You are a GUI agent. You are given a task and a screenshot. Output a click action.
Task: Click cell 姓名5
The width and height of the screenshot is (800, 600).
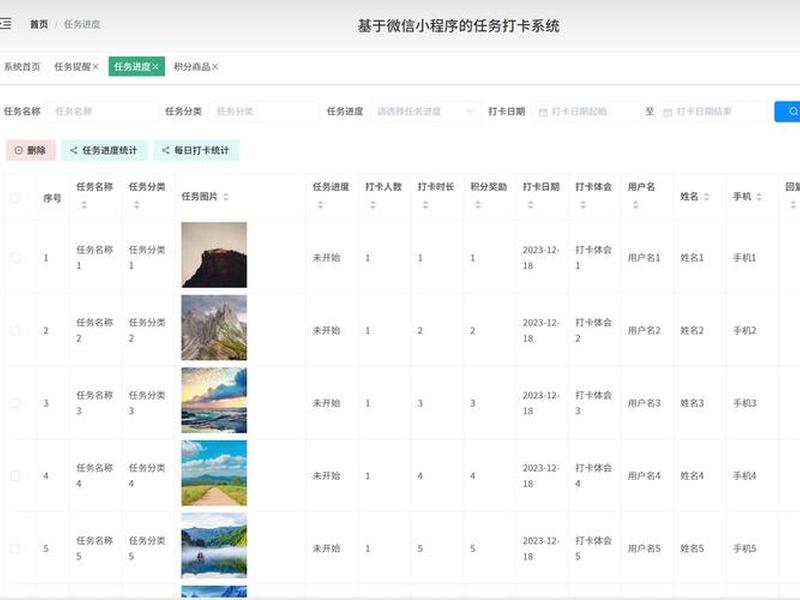(692, 548)
